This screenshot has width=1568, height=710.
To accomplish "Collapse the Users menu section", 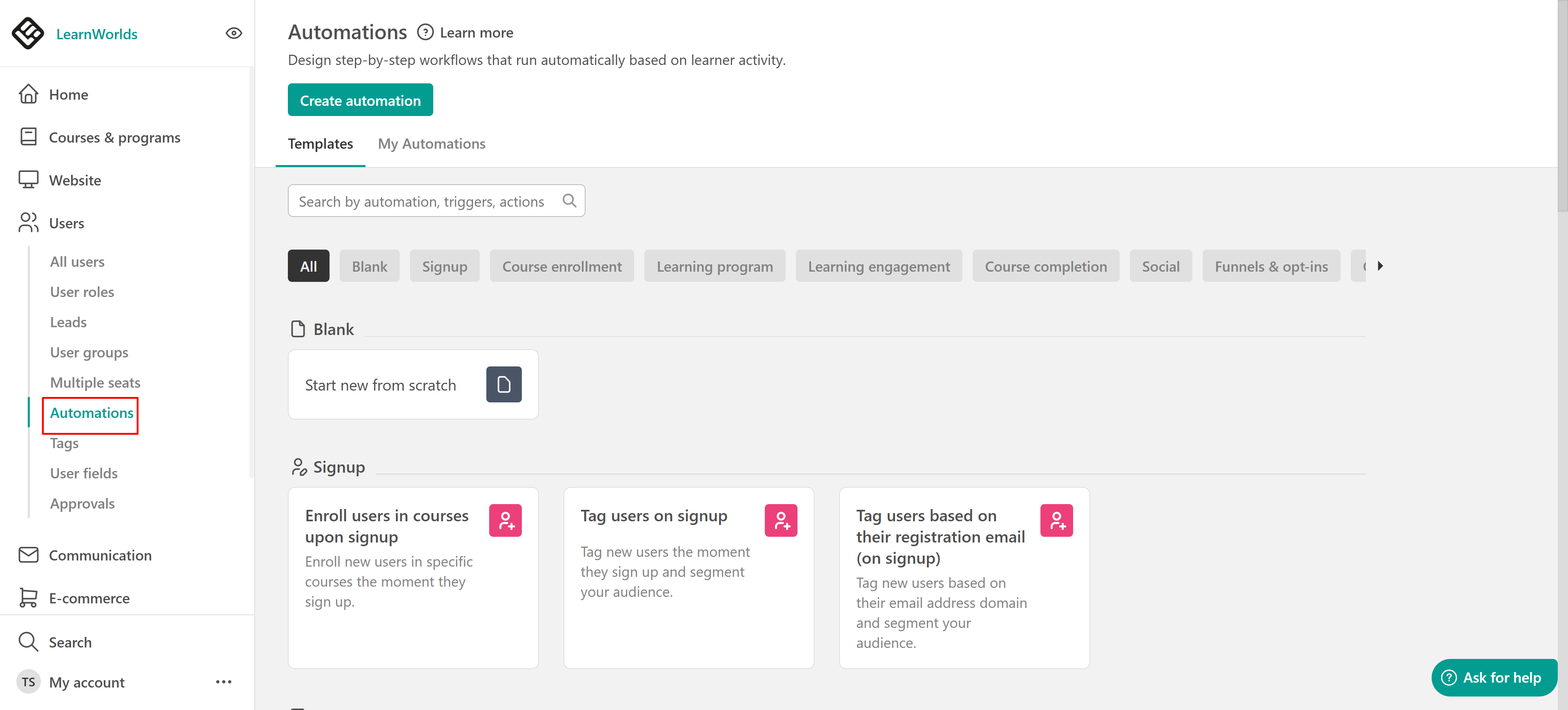I will click(x=66, y=223).
